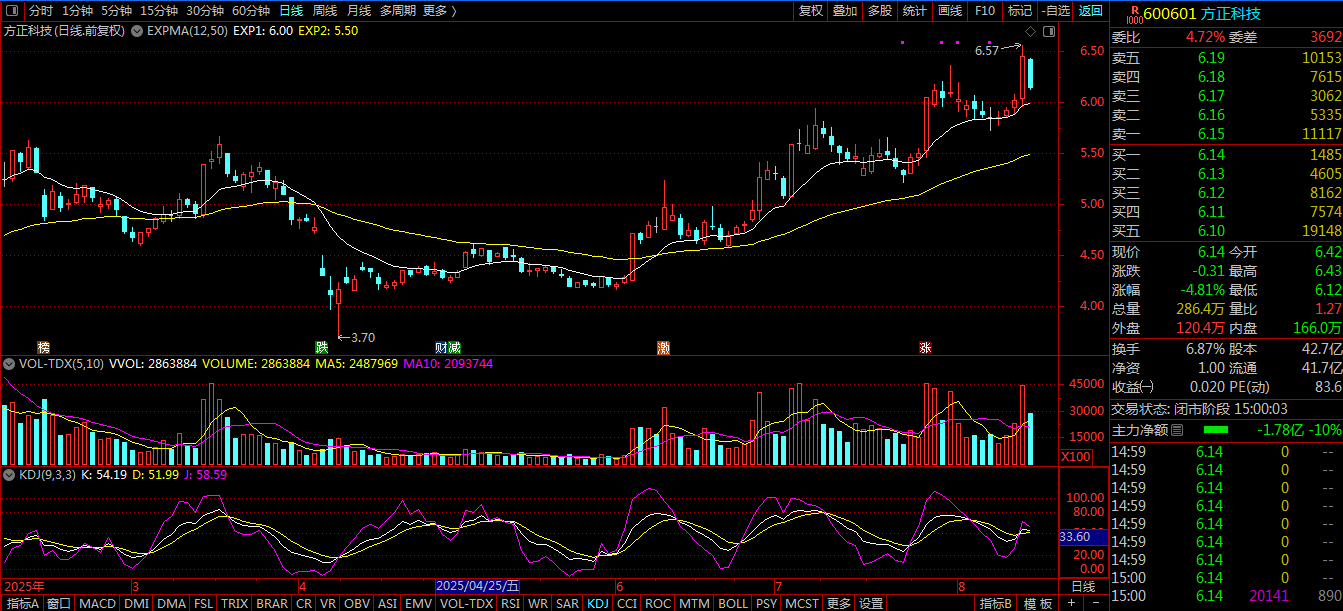Select the 周线 weekly period tab

[324, 11]
